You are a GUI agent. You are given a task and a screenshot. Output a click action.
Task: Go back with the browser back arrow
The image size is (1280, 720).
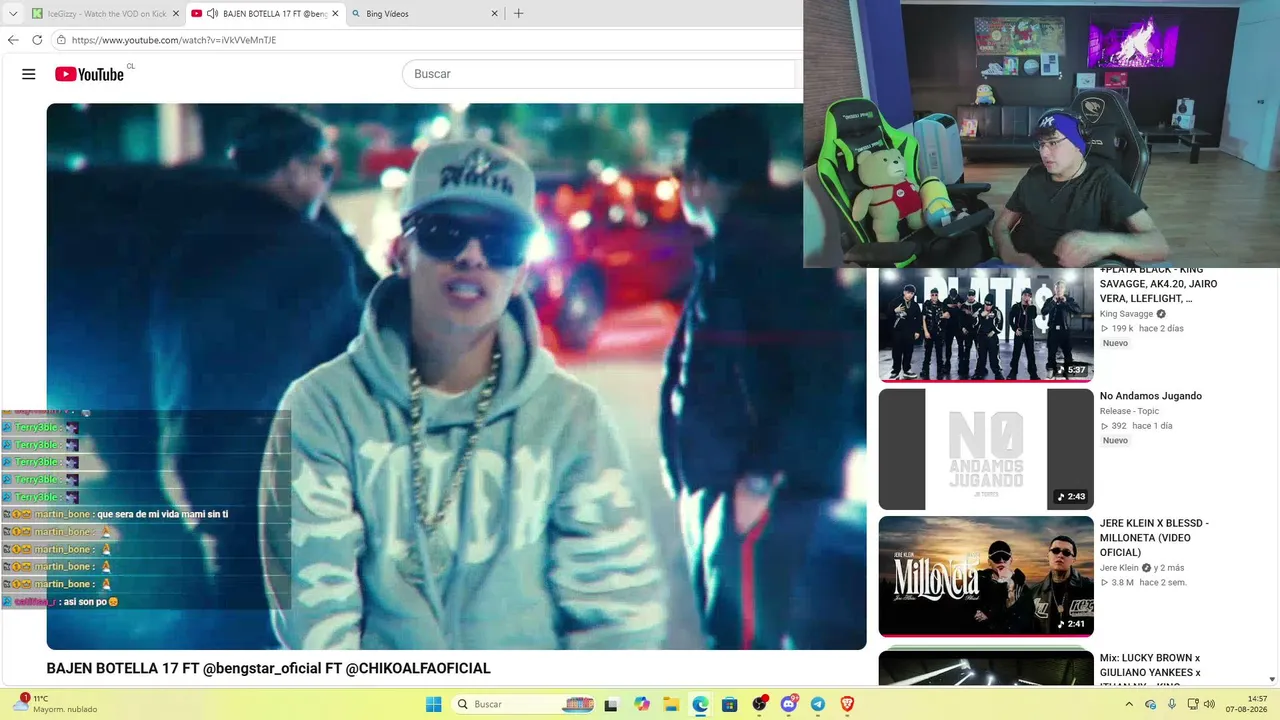coord(13,40)
